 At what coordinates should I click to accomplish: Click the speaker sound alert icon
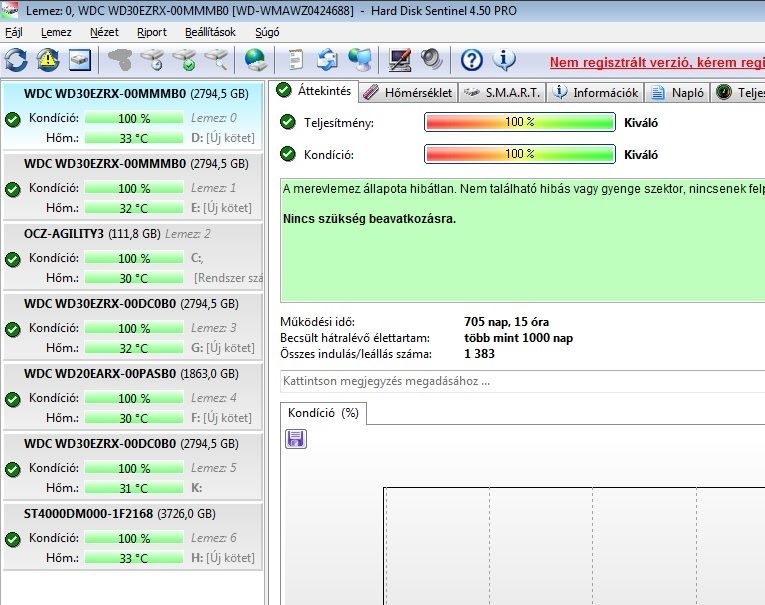431,60
